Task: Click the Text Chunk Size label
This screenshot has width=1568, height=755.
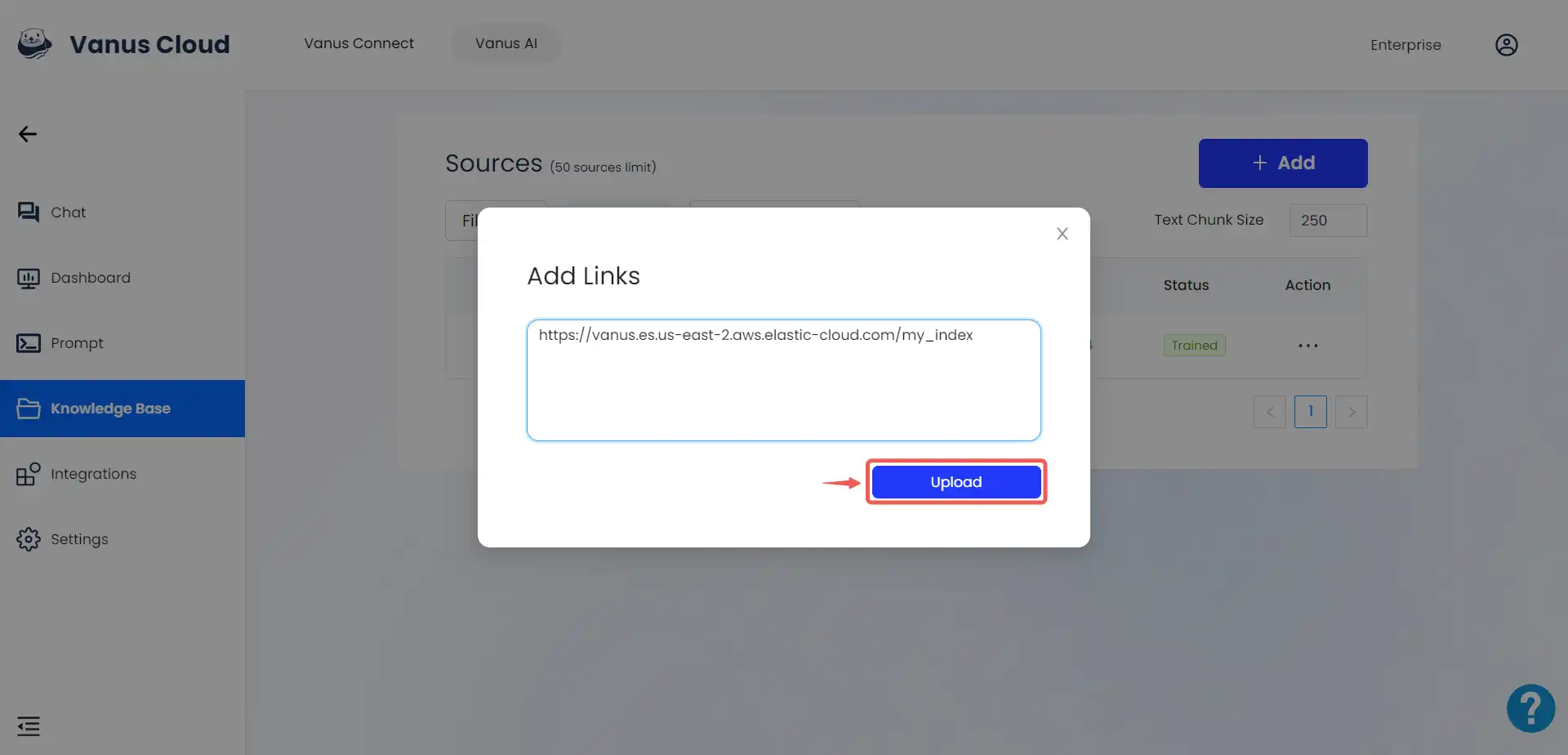Action: [x=1209, y=220]
